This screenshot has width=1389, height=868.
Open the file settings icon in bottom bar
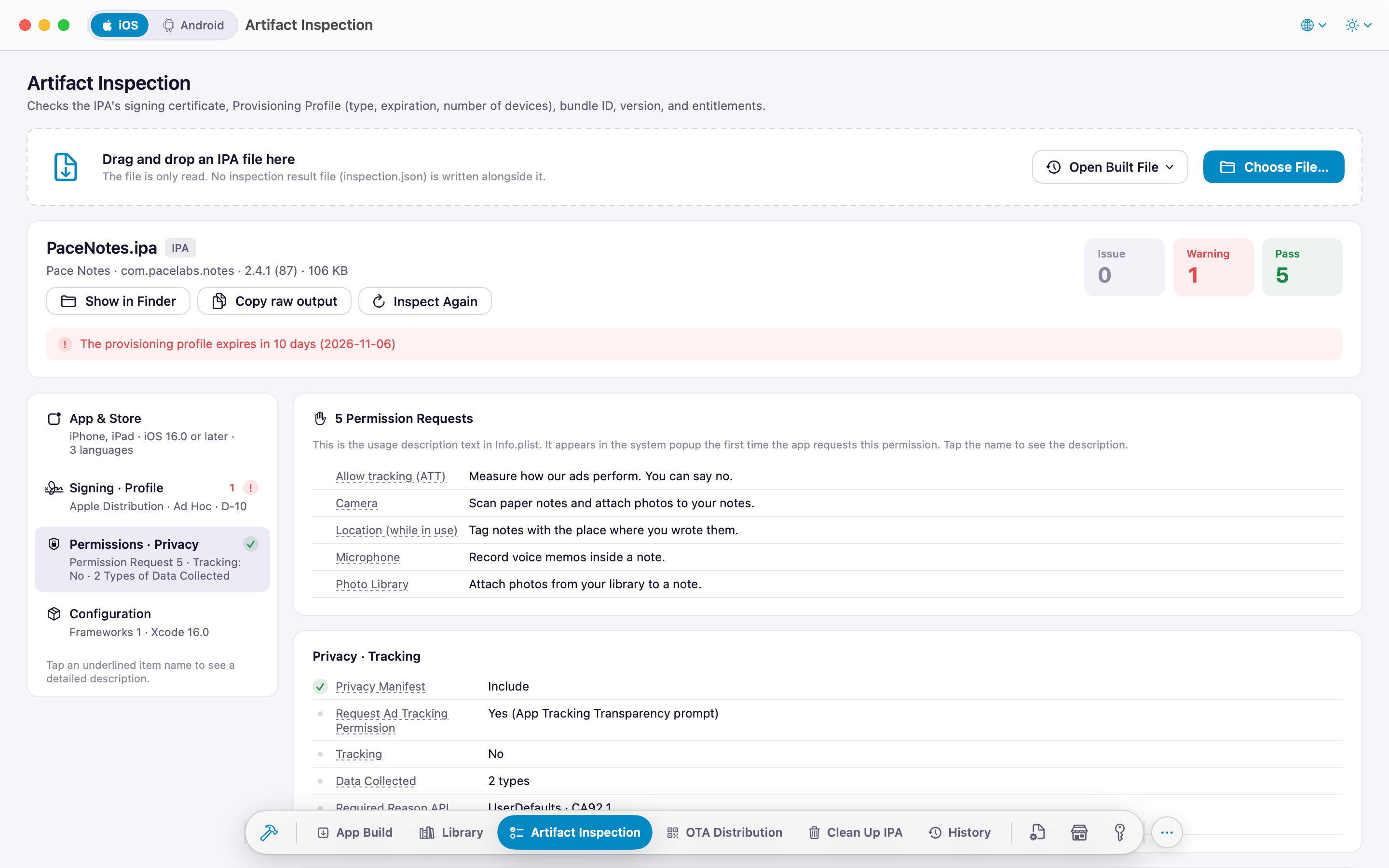[1036, 832]
